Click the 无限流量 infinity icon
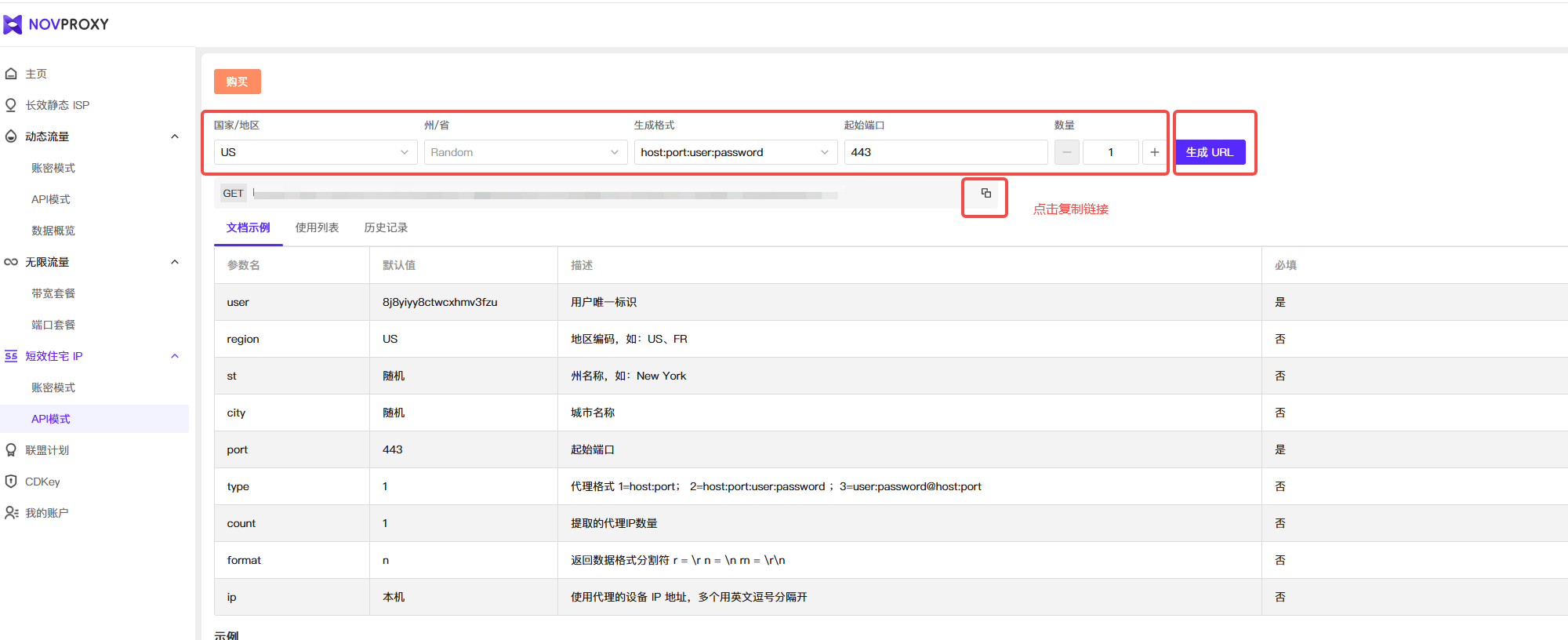This screenshot has height=640, width=1568. pos(11,262)
